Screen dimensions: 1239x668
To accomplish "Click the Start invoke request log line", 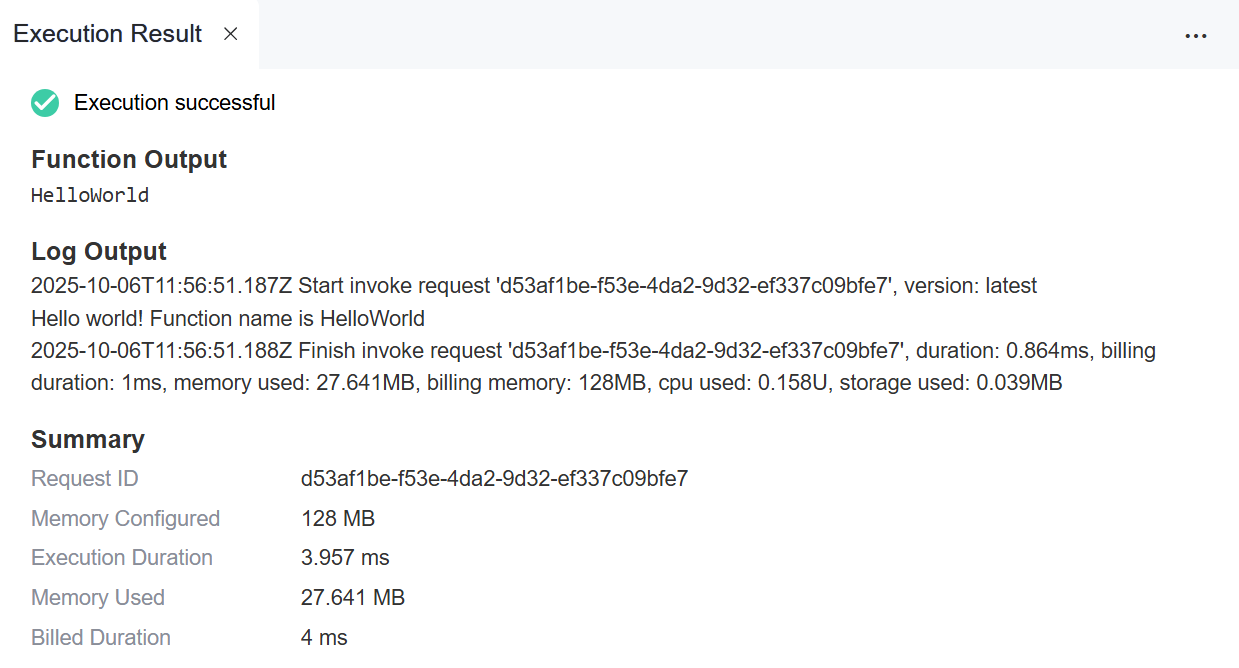I will tap(534, 286).
